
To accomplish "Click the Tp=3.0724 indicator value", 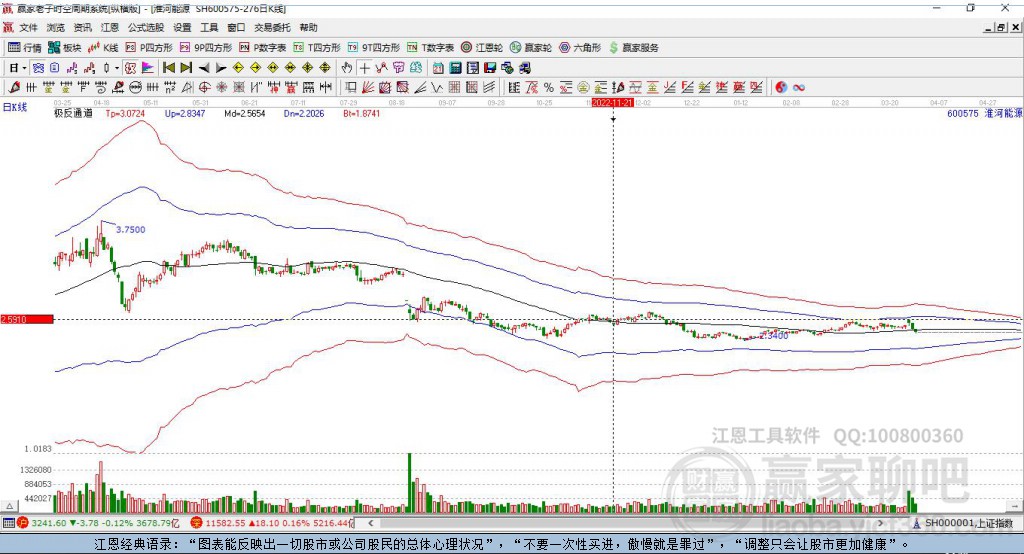I will click(x=125, y=113).
